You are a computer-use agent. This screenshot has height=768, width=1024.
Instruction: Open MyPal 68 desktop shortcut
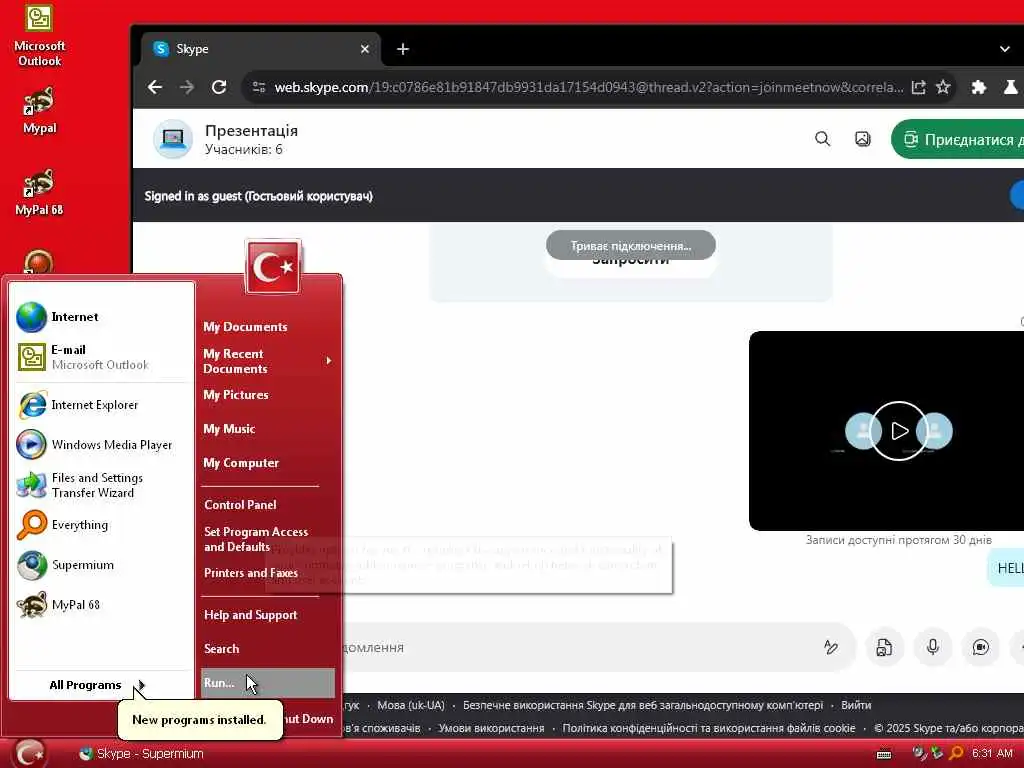(39, 193)
